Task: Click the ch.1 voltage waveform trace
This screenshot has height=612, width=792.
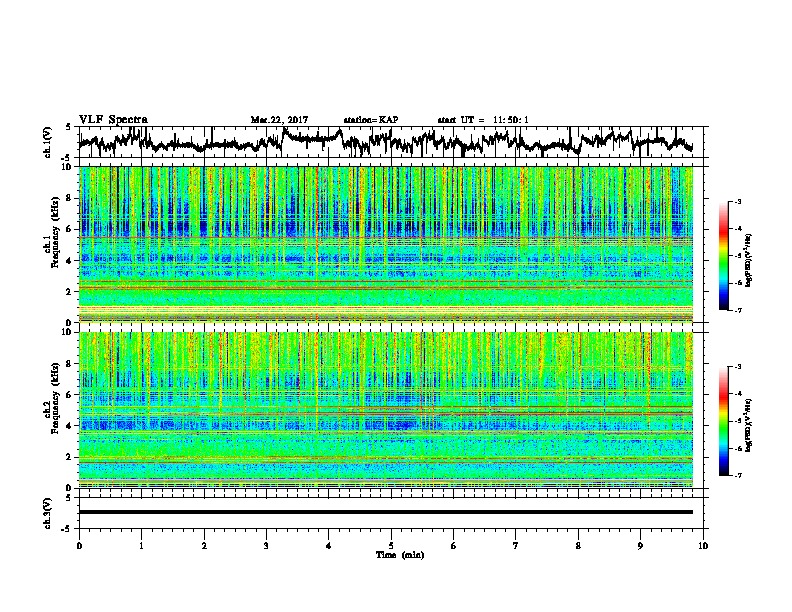Action: tap(386, 141)
